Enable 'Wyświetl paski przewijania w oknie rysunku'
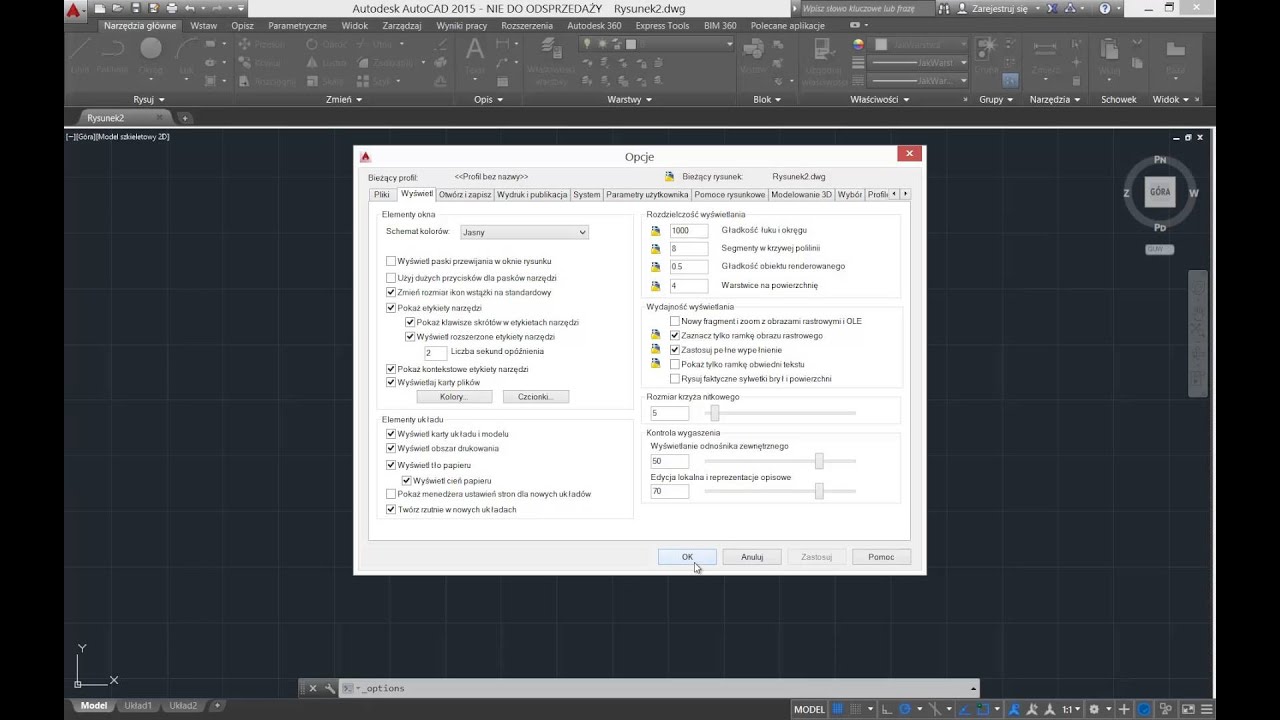This screenshot has width=1280, height=720. coord(391,261)
